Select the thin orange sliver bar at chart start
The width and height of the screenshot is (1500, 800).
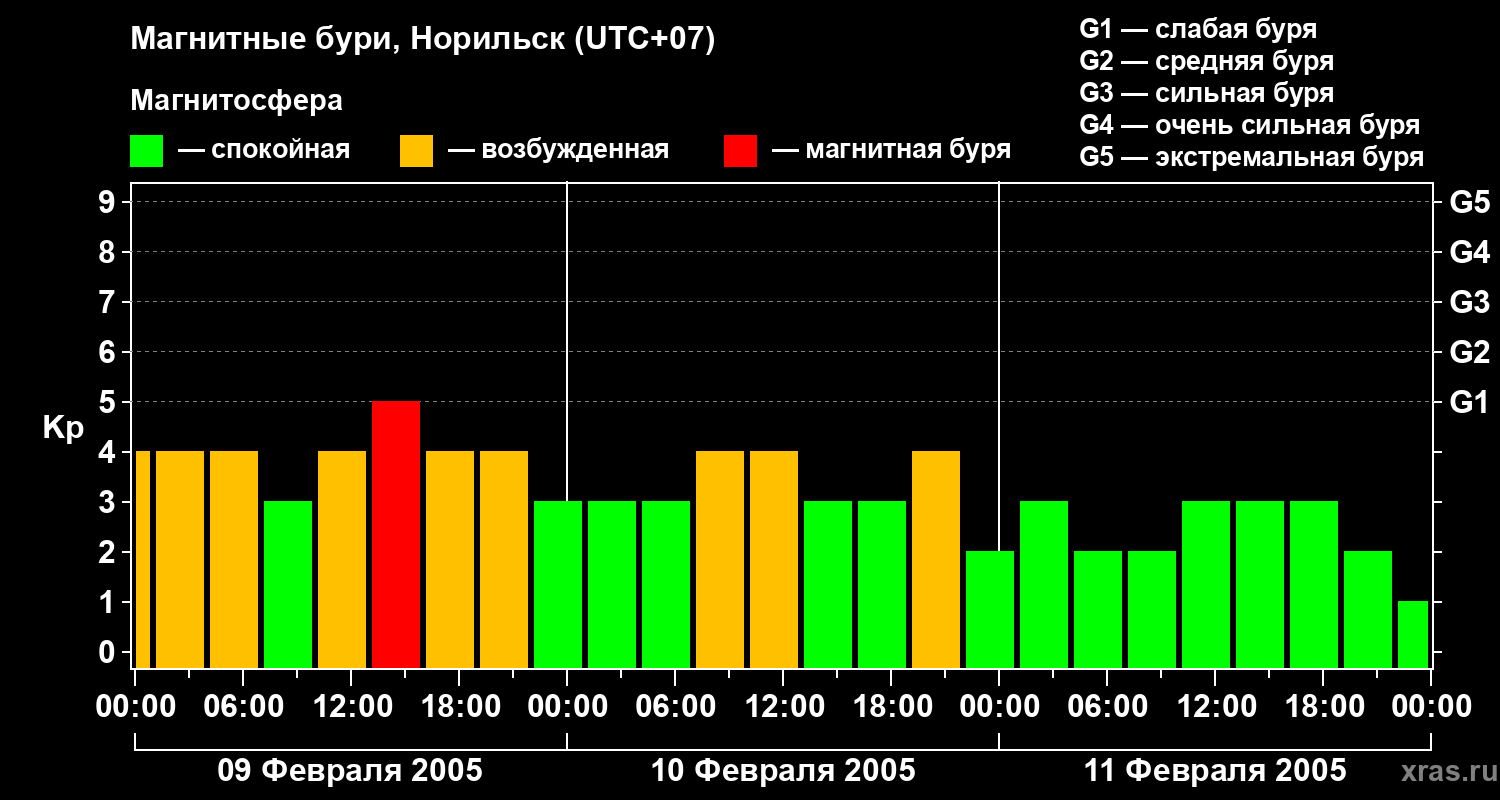(x=142, y=559)
